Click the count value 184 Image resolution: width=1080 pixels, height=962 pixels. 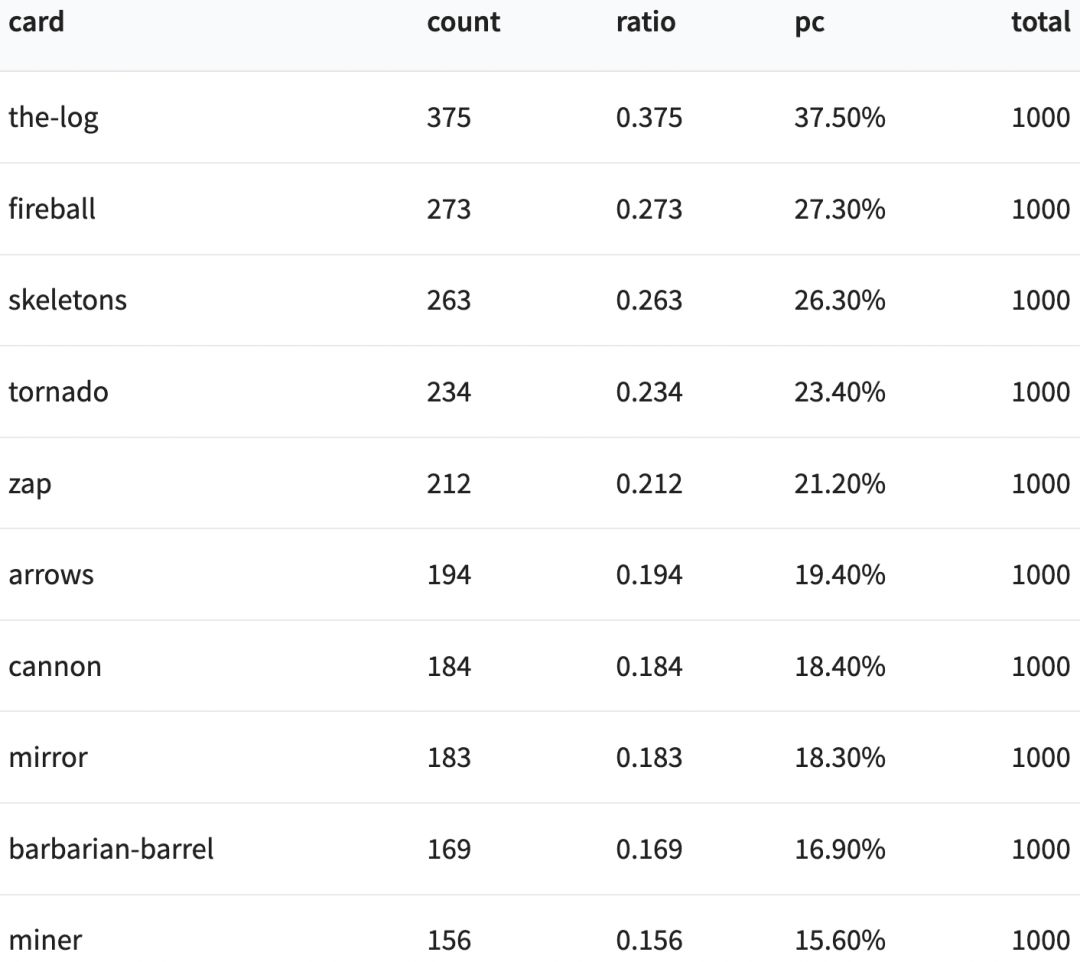click(448, 667)
